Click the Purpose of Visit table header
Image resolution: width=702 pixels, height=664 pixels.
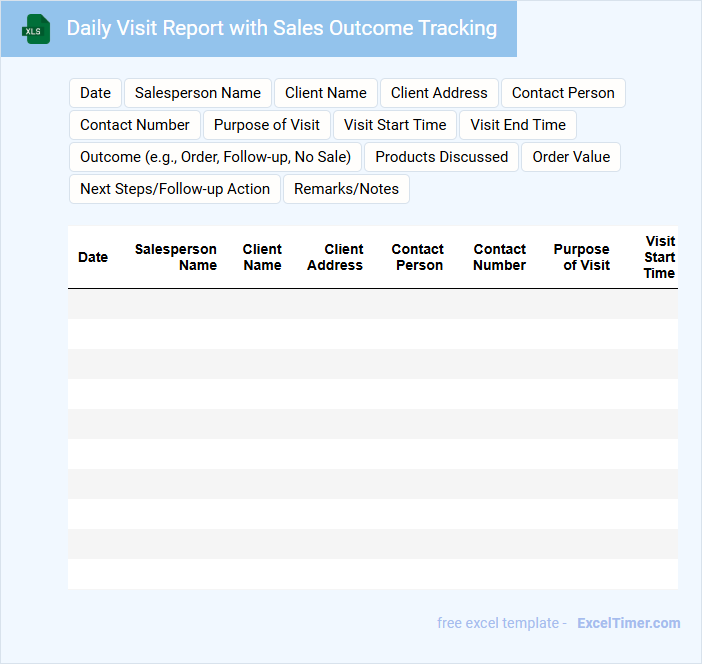coord(582,257)
